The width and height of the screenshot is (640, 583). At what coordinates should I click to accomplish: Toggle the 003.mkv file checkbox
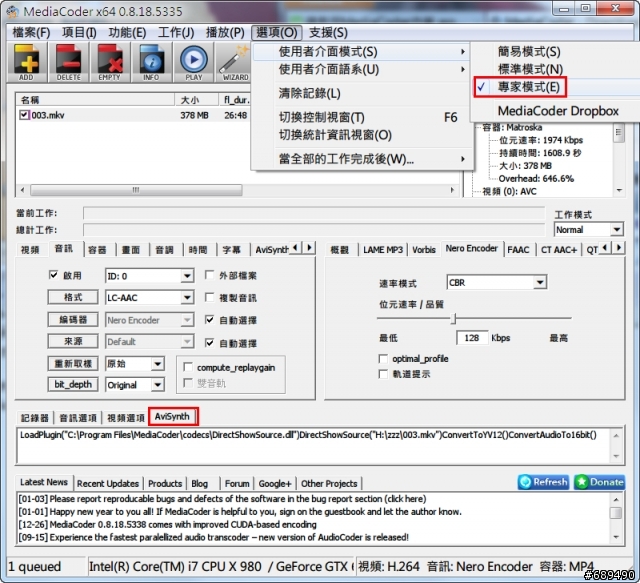pos(24,115)
